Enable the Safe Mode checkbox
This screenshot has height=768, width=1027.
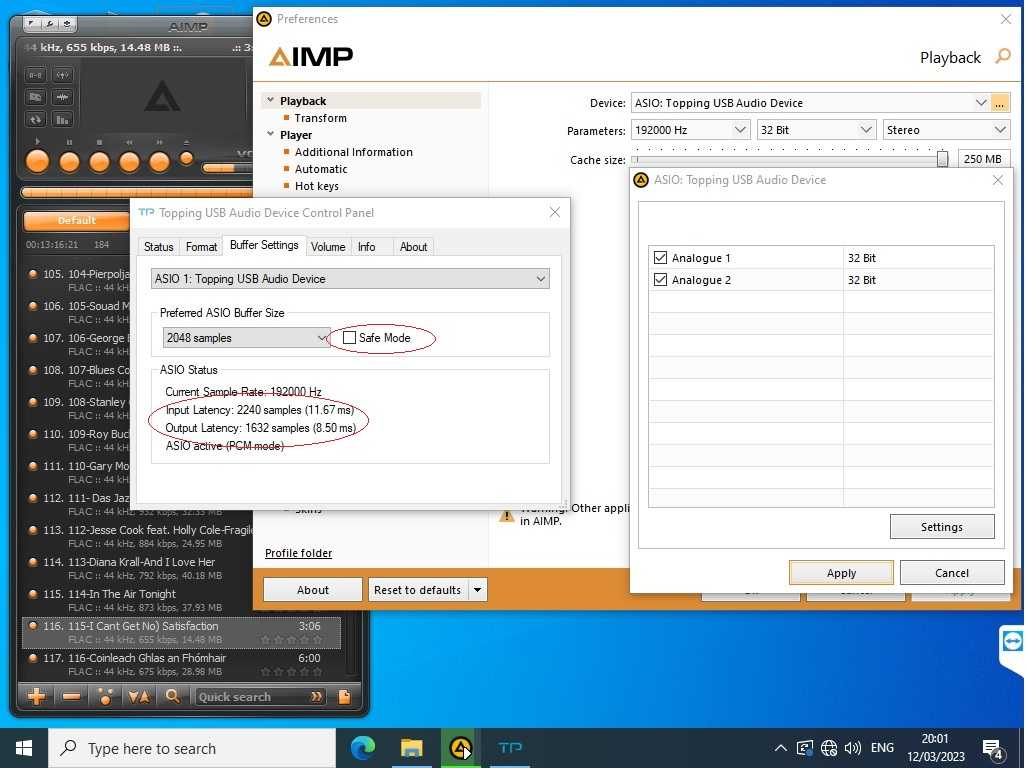point(349,338)
